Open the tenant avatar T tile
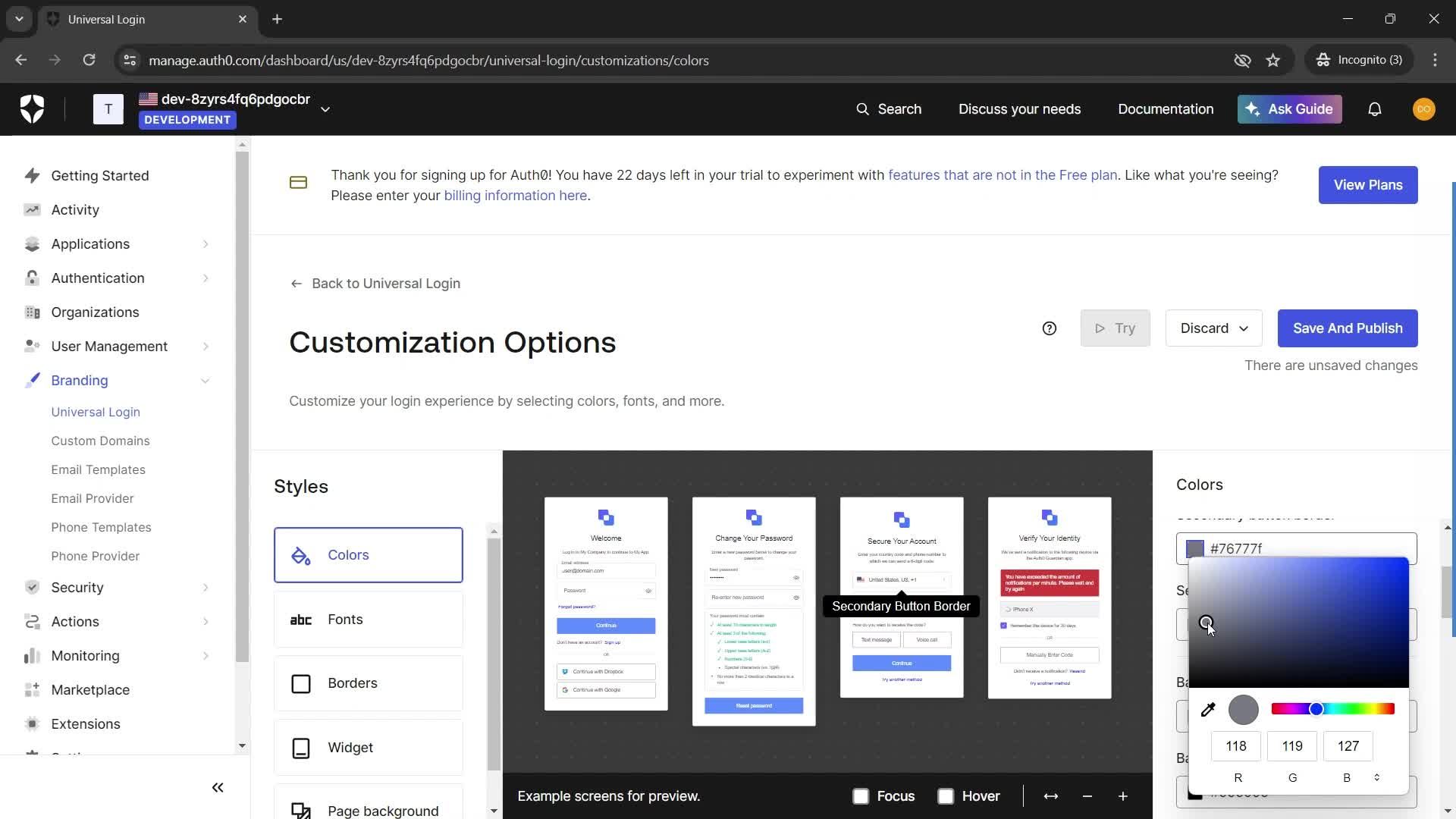The height and width of the screenshot is (819, 1456). click(x=108, y=109)
